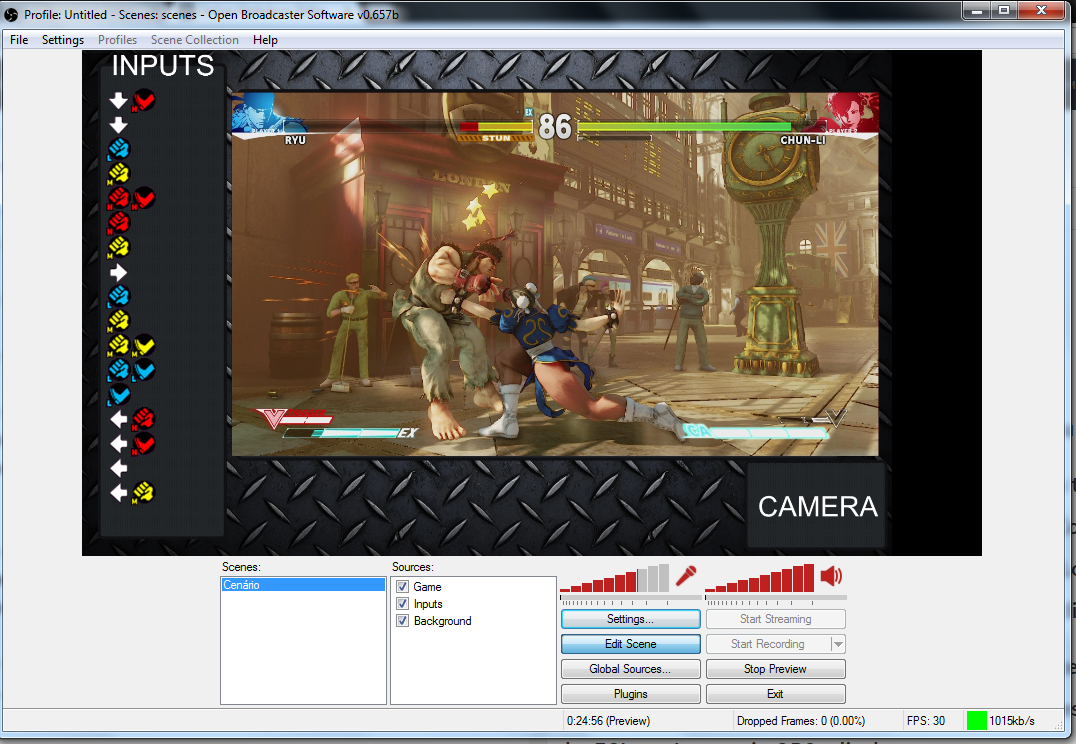This screenshot has width=1076, height=744.
Task: Click Start Recording button
Action: pos(768,644)
